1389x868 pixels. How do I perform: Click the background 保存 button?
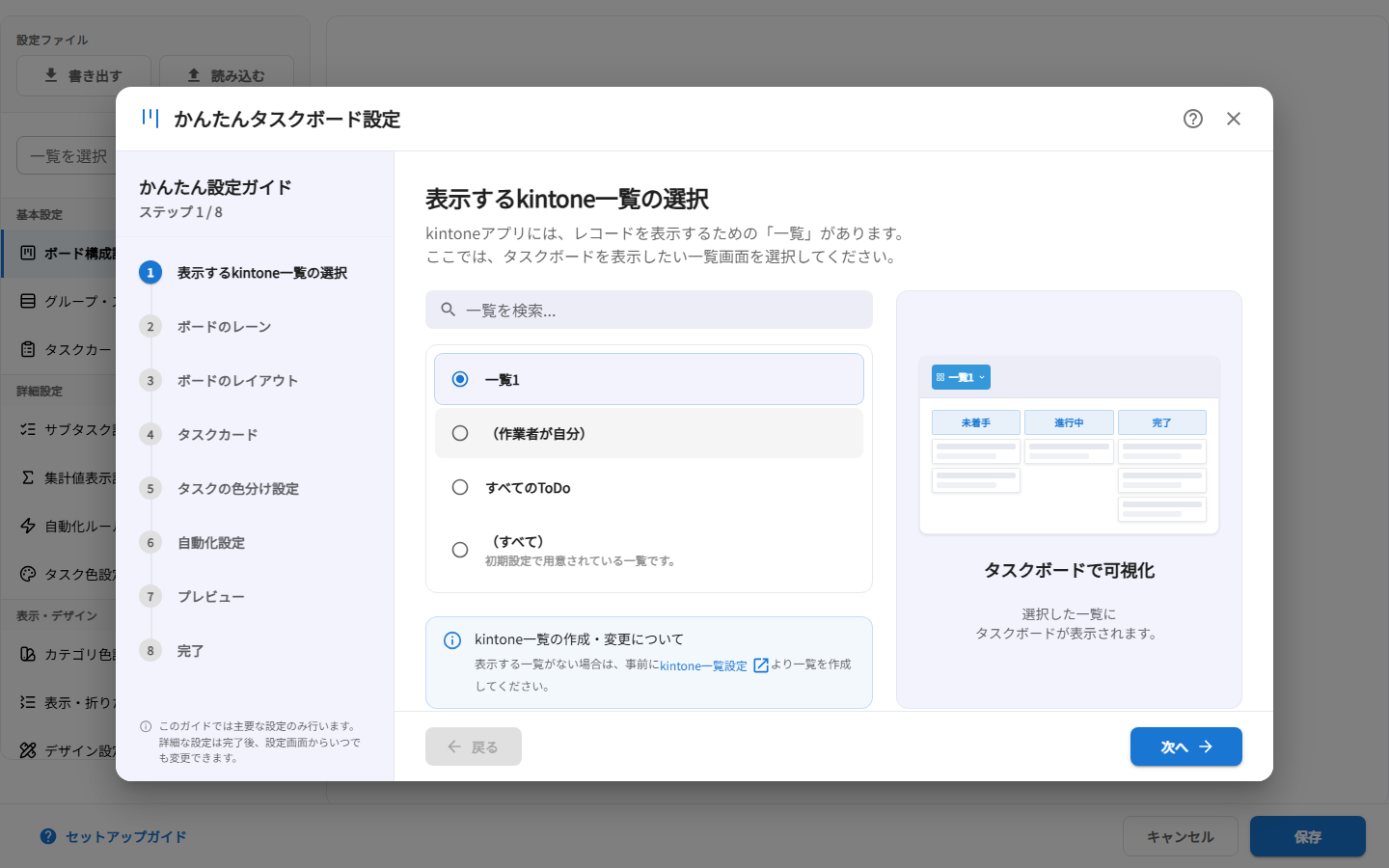[x=1308, y=836]
